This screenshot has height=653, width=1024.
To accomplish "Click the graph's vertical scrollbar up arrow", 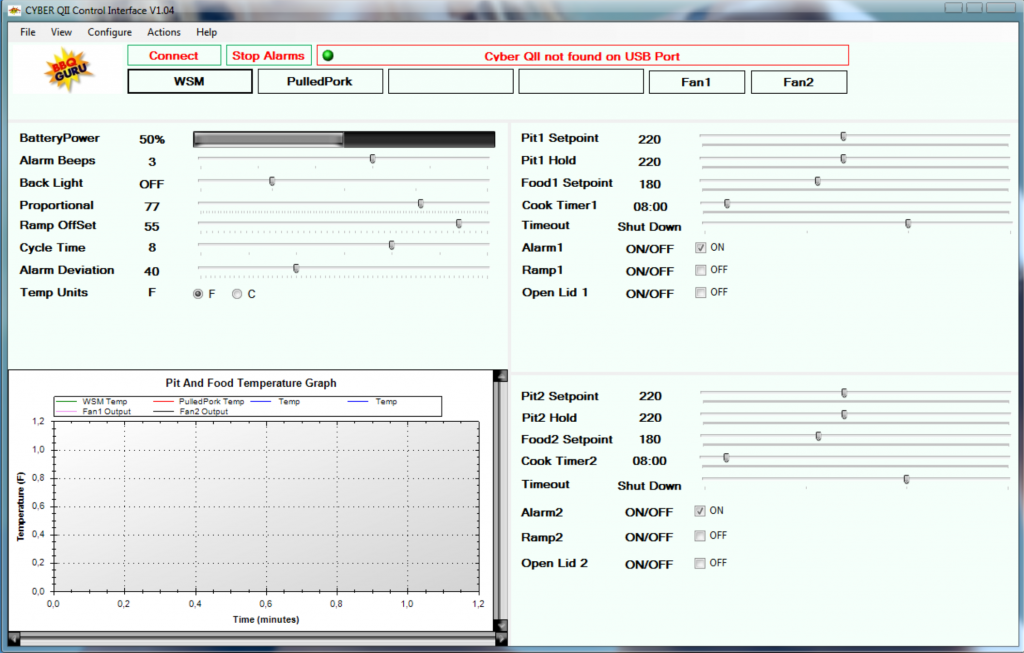I will [501, 375].
